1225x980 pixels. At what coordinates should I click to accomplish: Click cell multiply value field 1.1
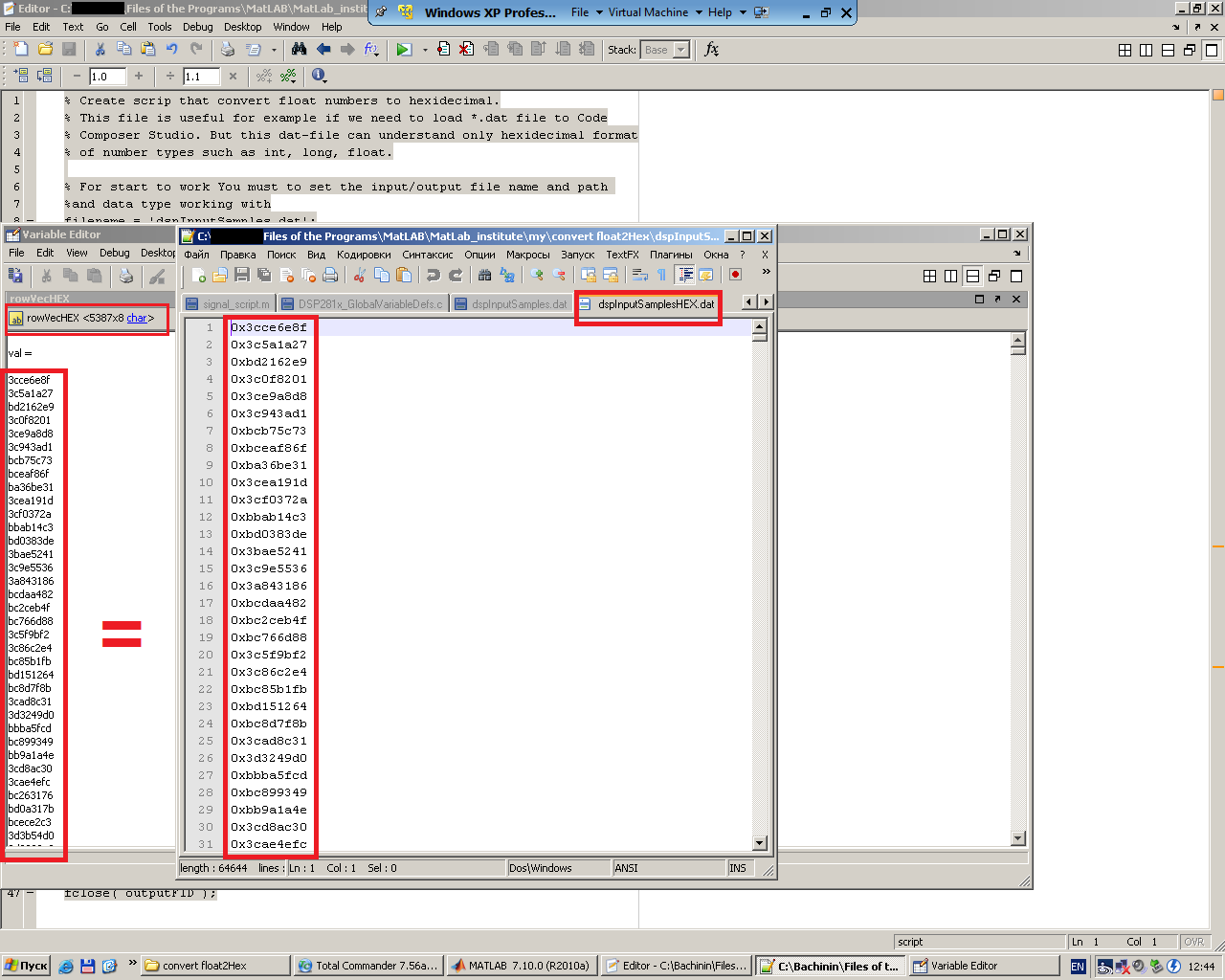click(202, 76)
